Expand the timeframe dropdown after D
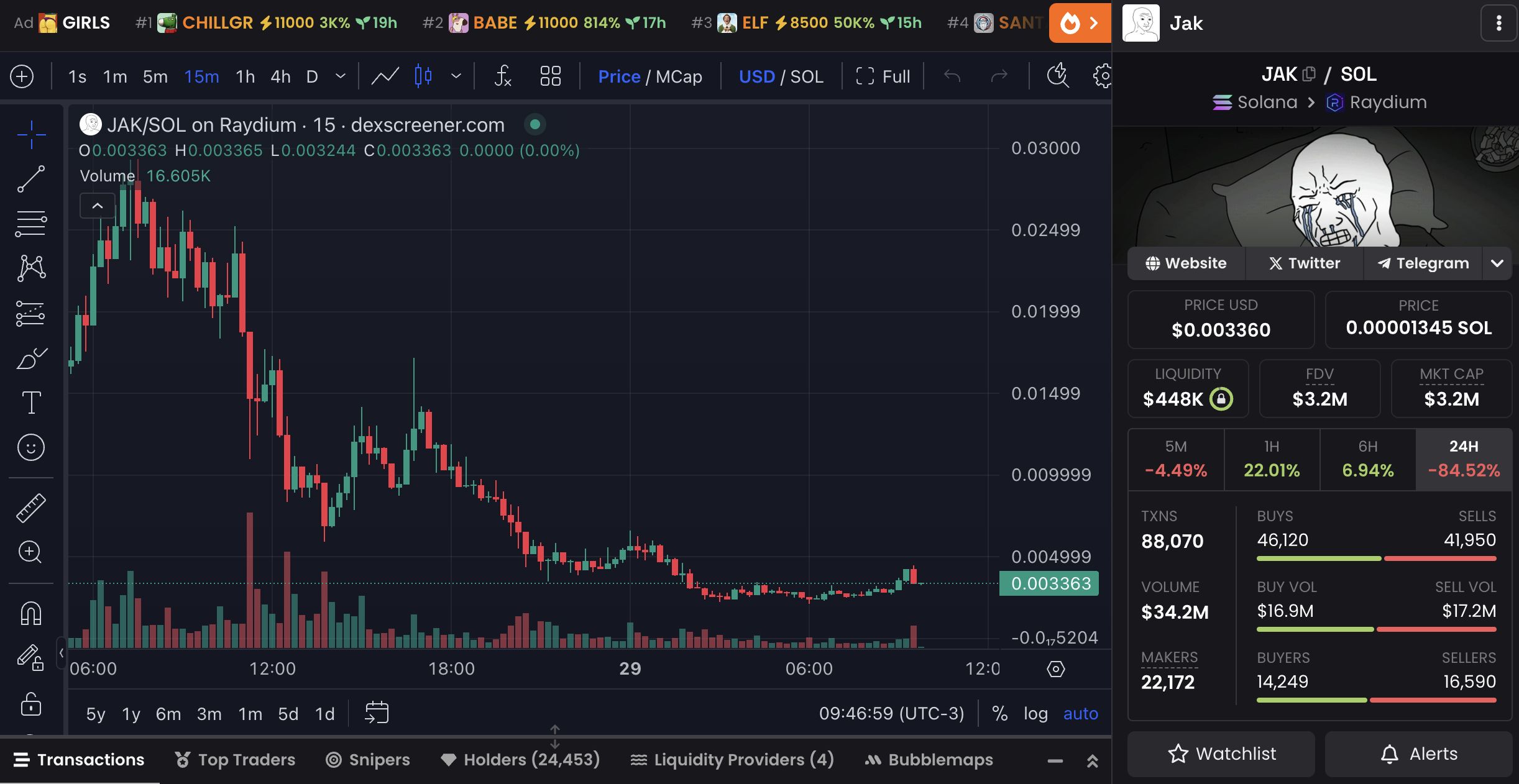Viewport: 1519px width, 784px height. pos(340,76)
